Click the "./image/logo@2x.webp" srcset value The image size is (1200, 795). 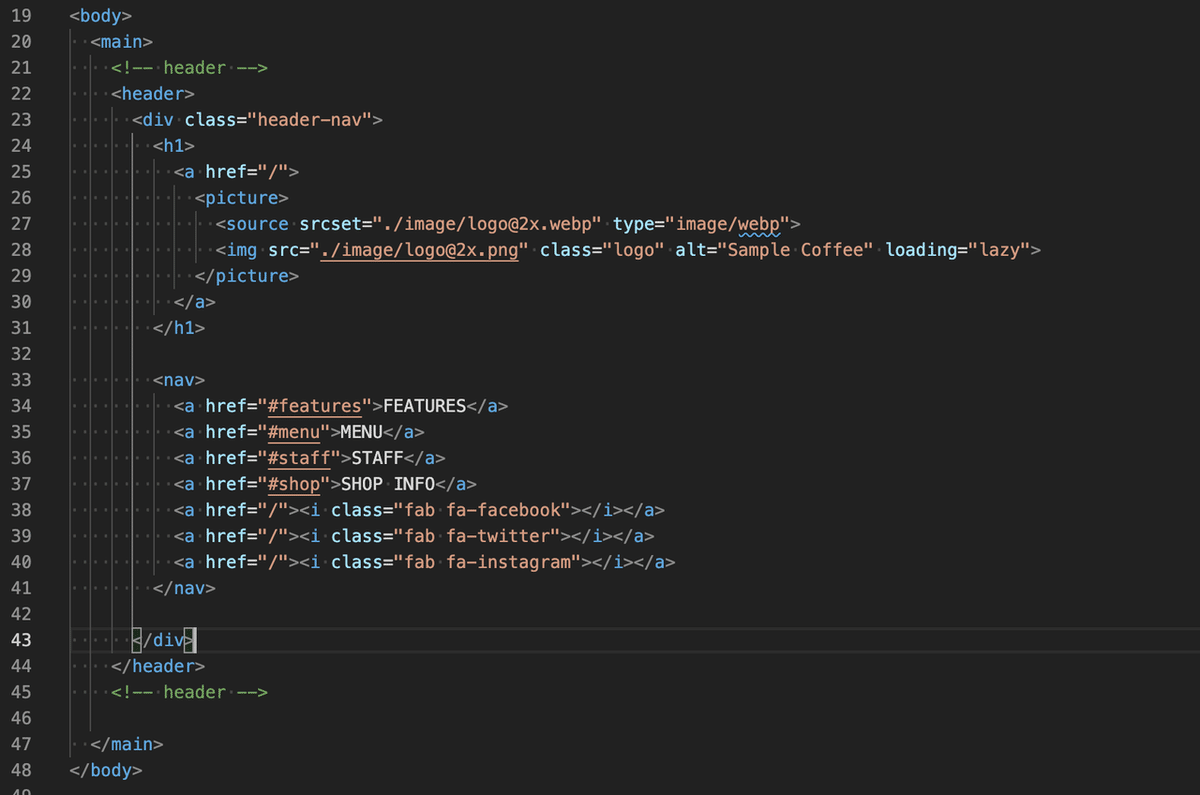point(487,224)
